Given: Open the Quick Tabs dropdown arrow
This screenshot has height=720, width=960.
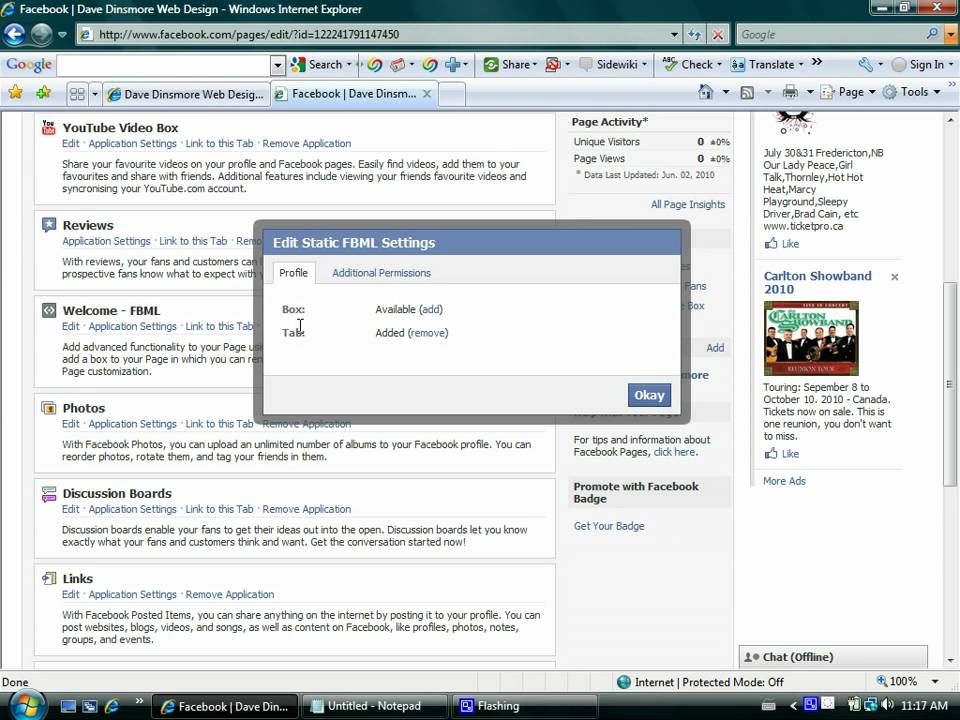Looking at the screenshot, I should [x=95, y=94].
